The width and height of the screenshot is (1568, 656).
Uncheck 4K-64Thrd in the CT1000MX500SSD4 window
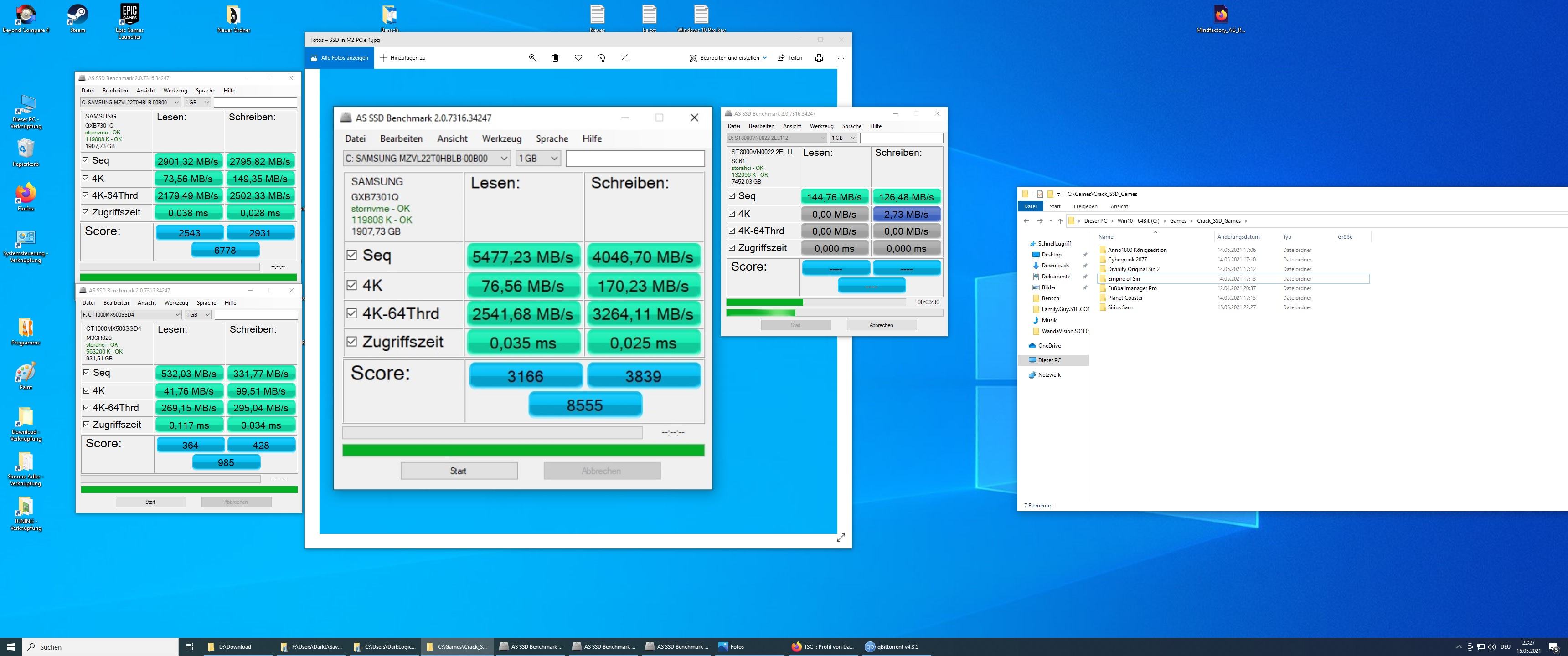coord(87,408)
